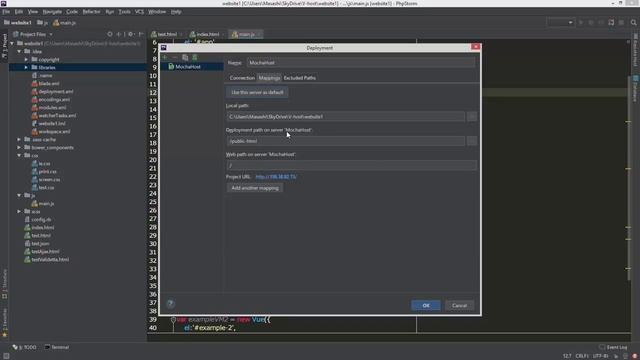The image size is (640, 360).
Task: Open the Structure side tool window tab
Action: click(4, 283)
